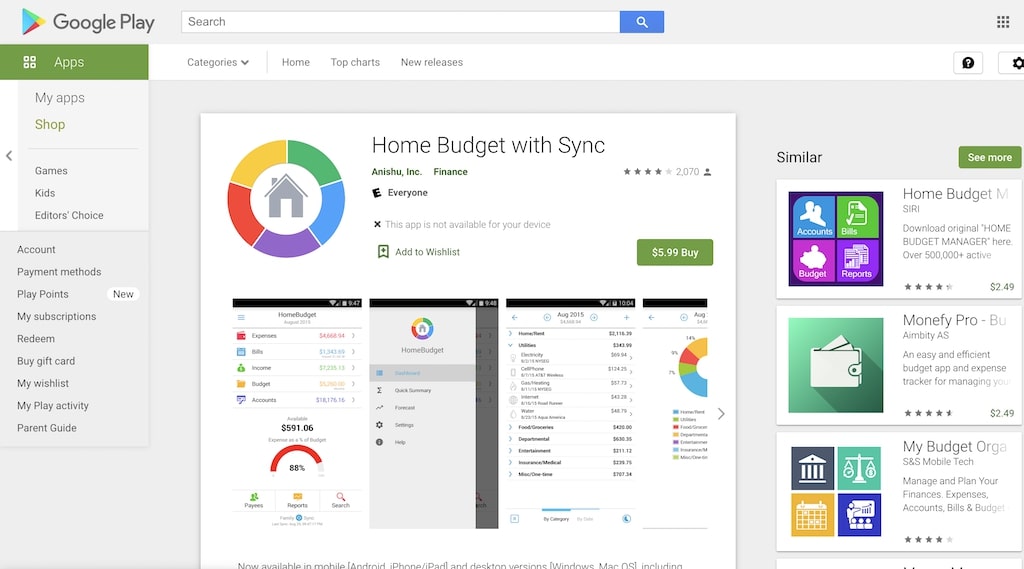The image size is (1024, 569).
Task: Open Home Budget Manager title in Similar
Action: tap(955, 194)
